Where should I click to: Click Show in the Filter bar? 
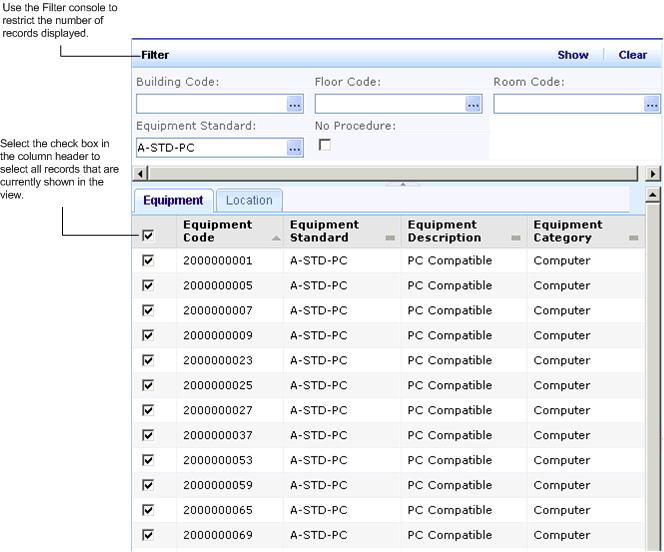pos(573,55)
